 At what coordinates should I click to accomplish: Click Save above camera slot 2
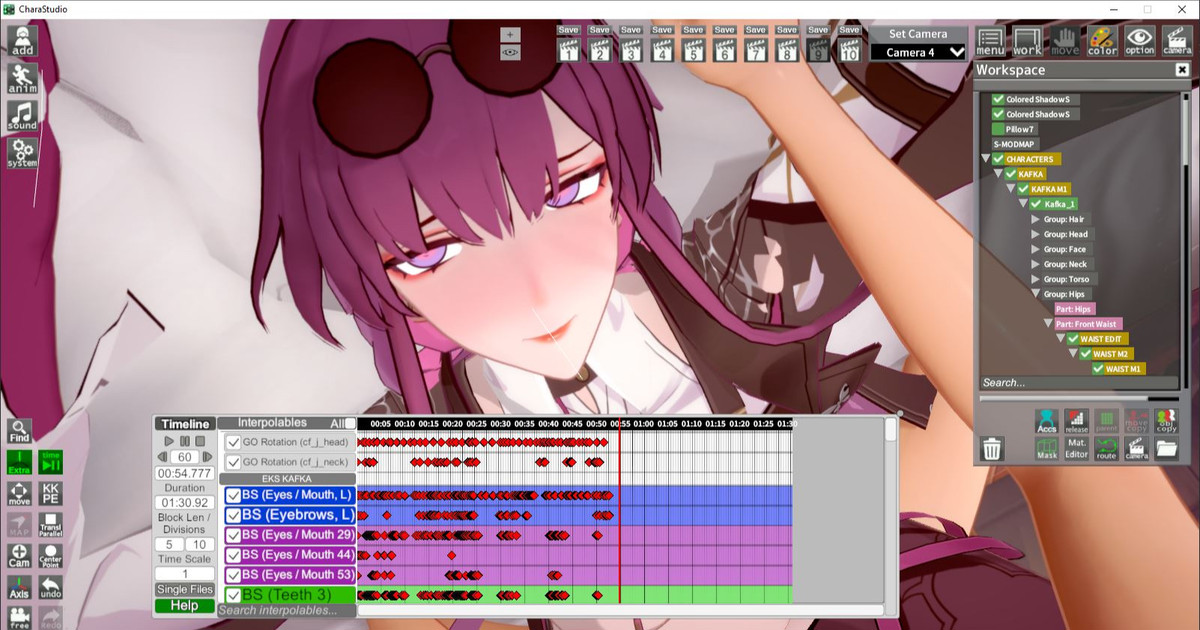coord(599,30)
